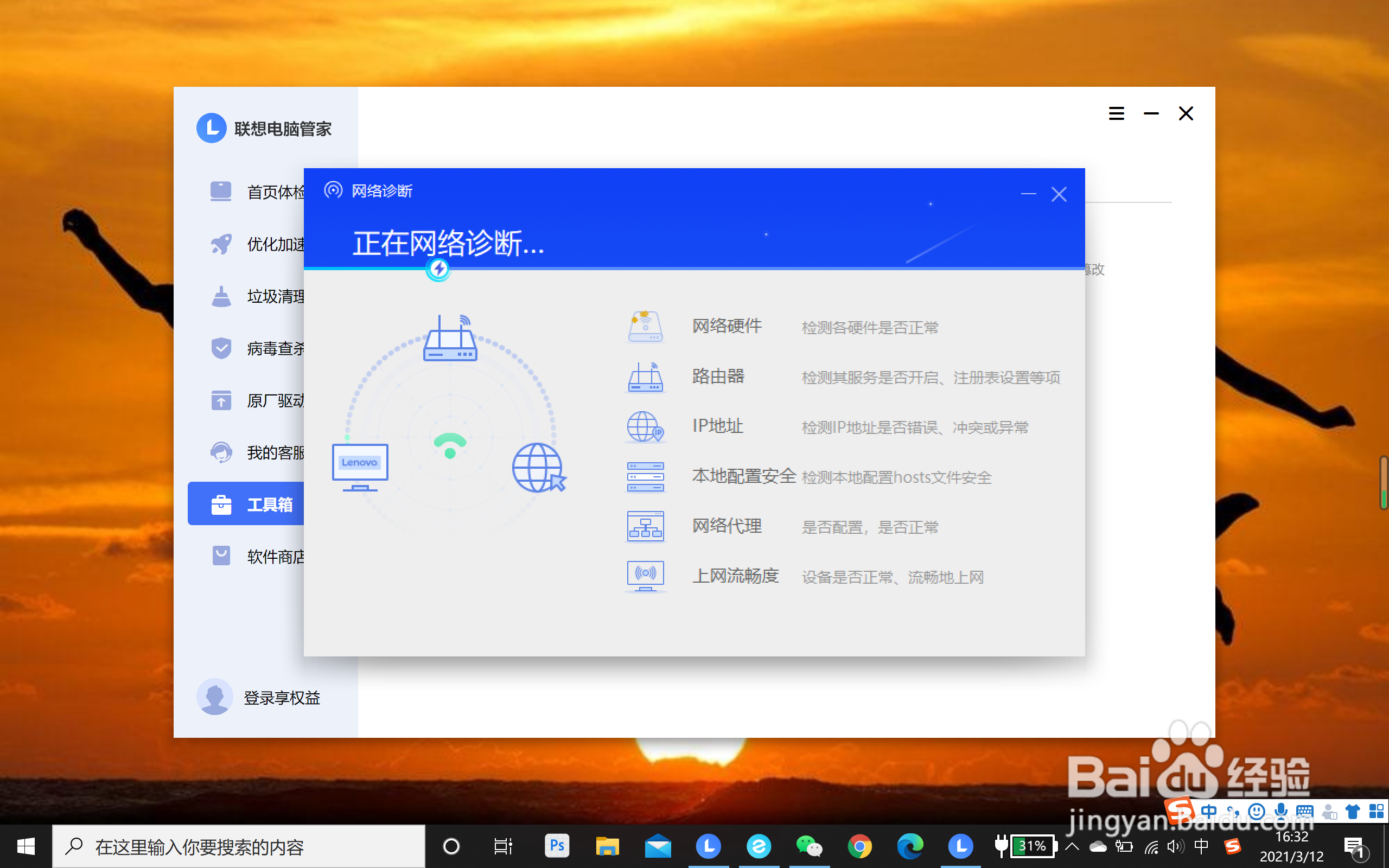Screen dimensions: 1389x868
Task: Click the 联想电脑管家 logo icon
Action: point(211,128)
